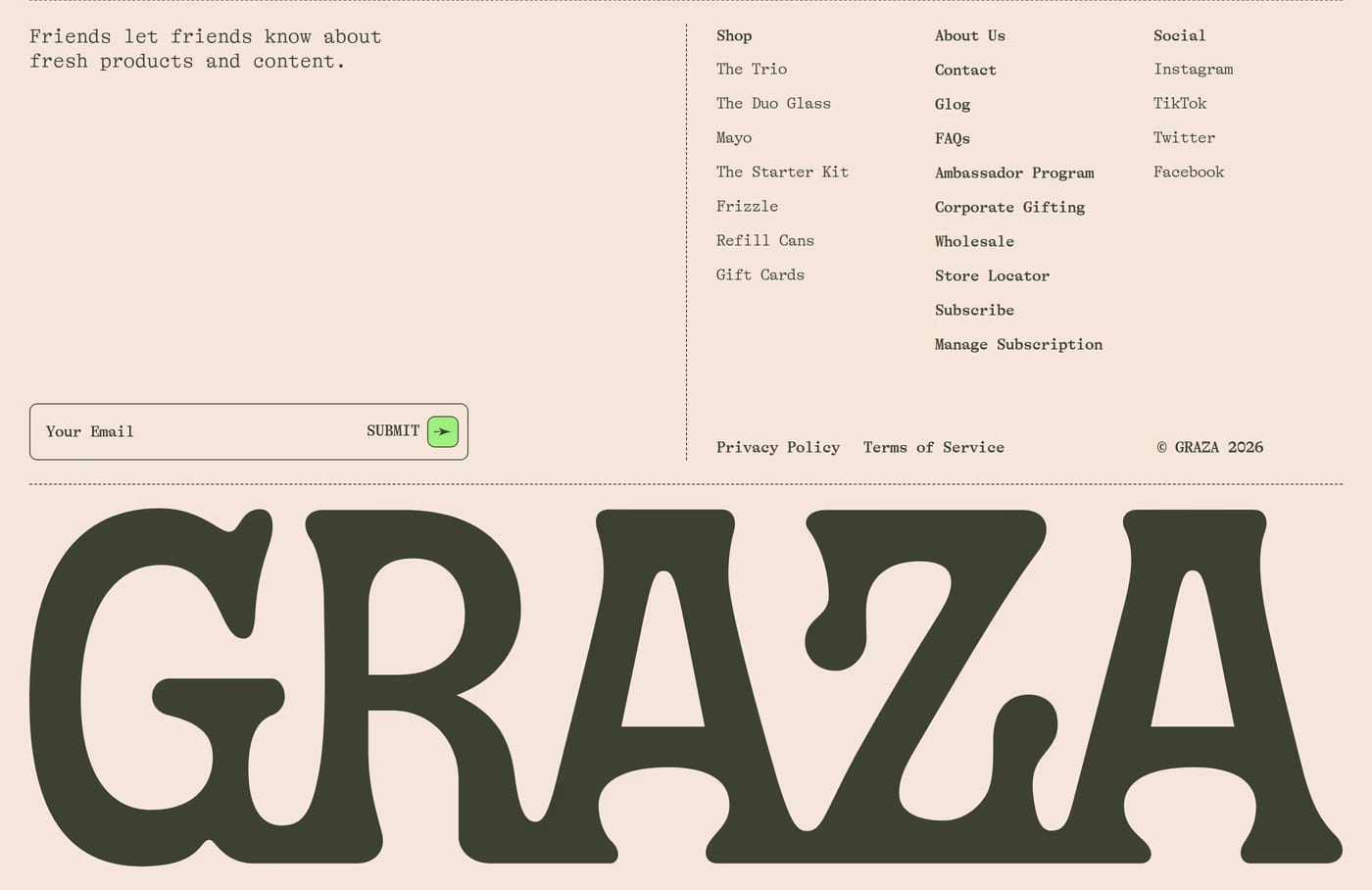Viewport: 1372px width, 890px height.
Task: Open The Starter Kit link
Action: coord(782,172)
